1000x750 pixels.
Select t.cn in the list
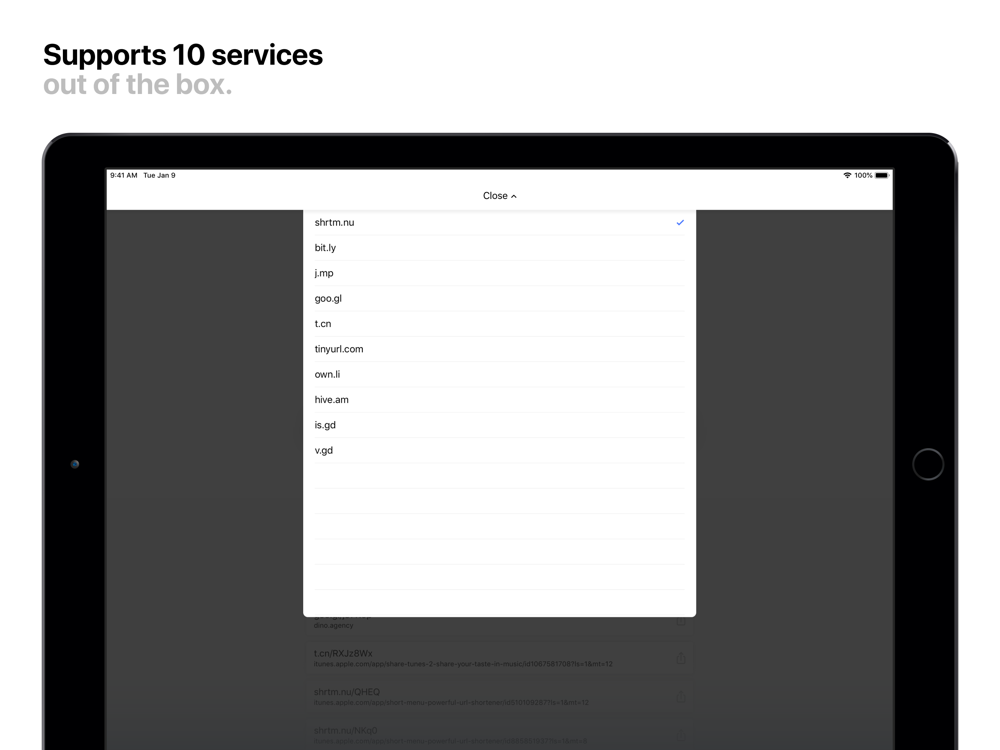point(499,324)
